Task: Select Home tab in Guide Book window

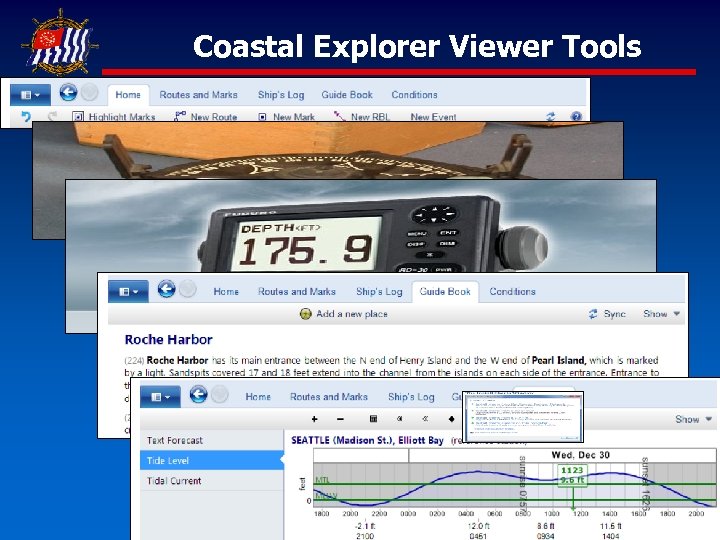Action: 226,292
